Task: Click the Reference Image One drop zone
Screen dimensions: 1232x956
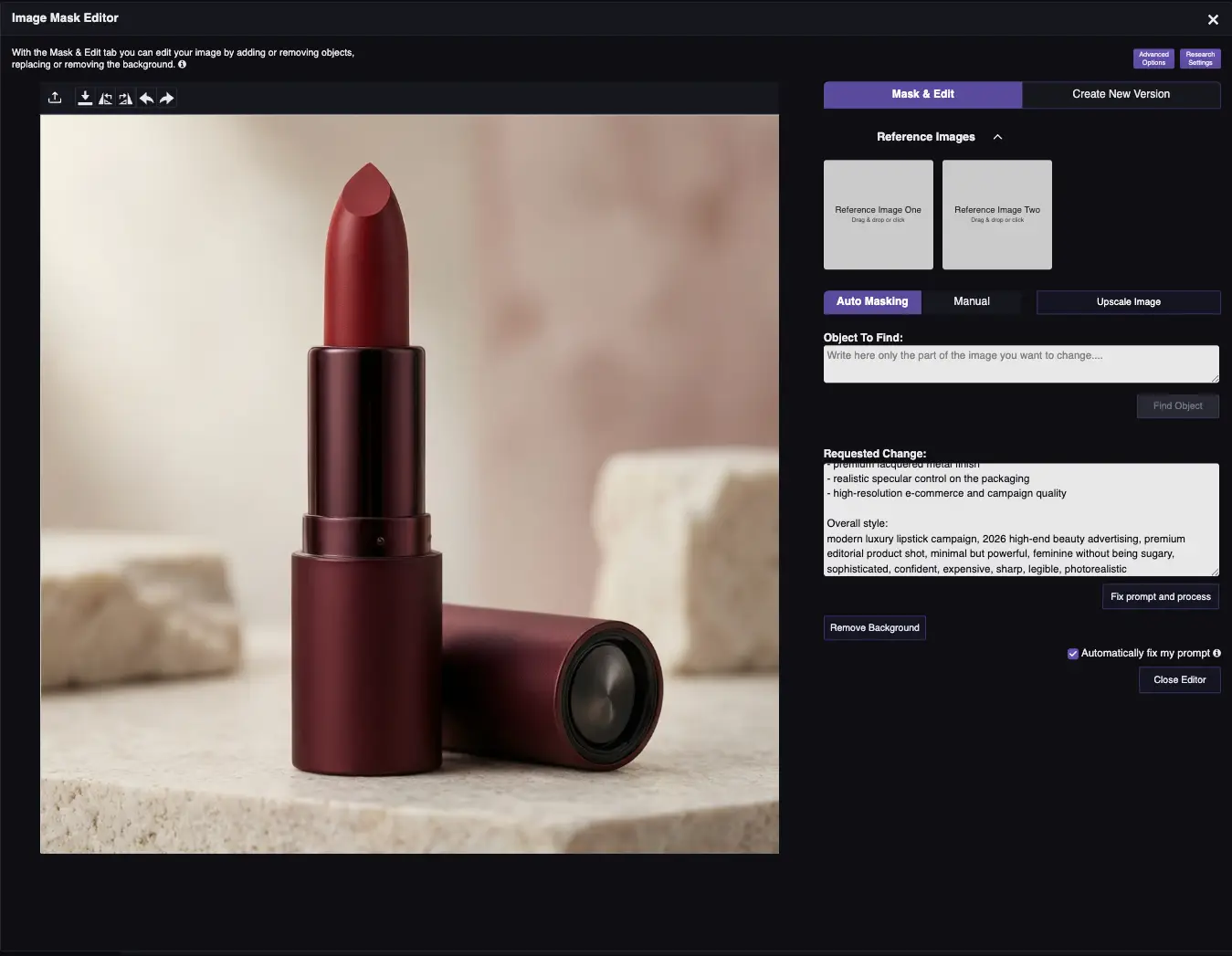Action: (878, 215)
